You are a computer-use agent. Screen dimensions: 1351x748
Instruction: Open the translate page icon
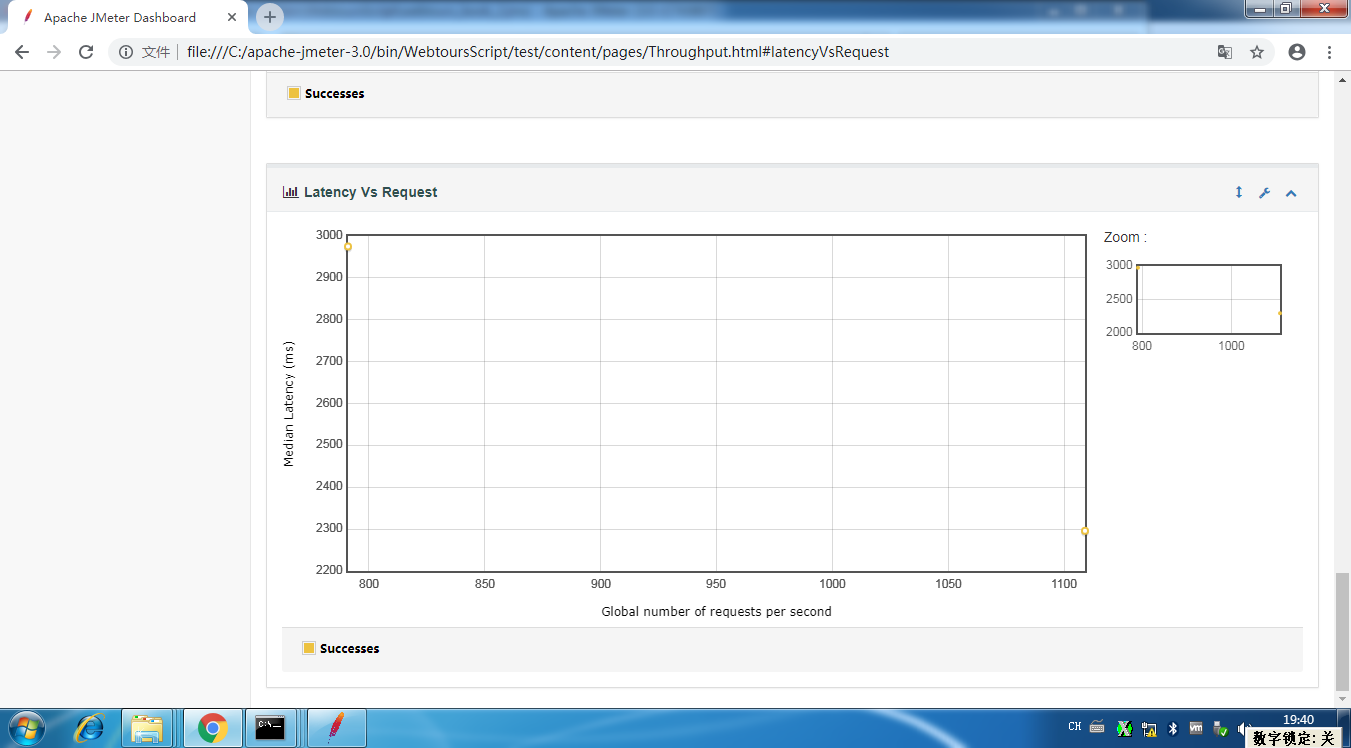click(1224, 52)
